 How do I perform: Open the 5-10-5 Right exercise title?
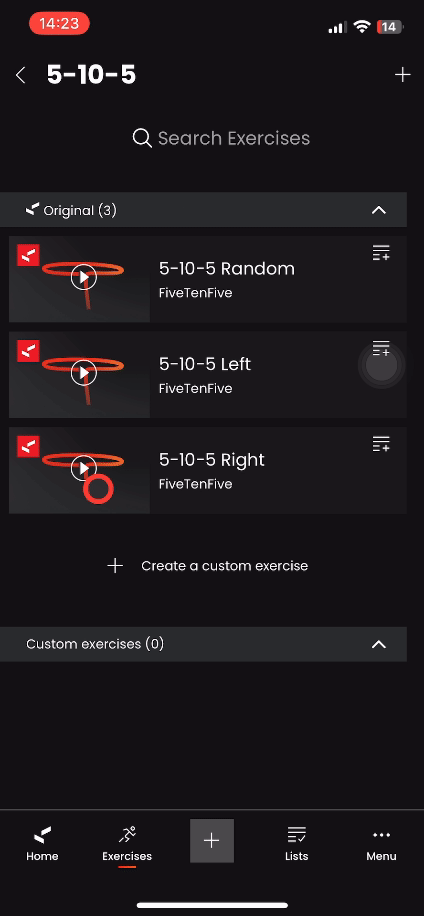pos(211,460)
